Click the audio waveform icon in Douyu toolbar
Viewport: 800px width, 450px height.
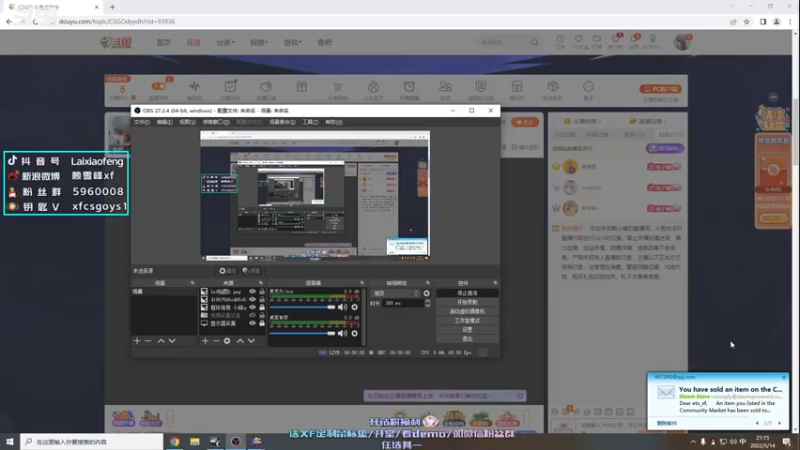pyautogui.click(x=194, y=86)
